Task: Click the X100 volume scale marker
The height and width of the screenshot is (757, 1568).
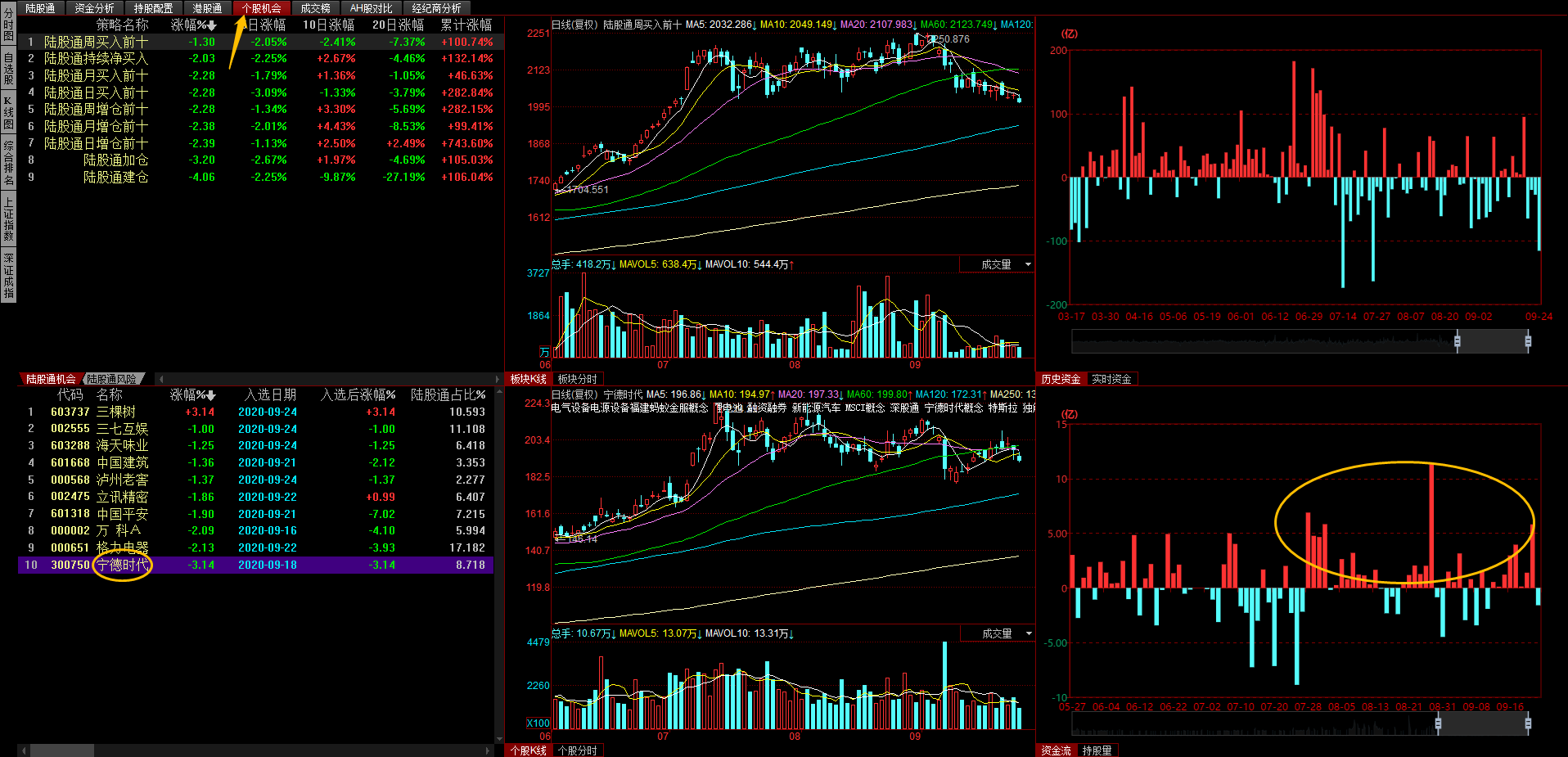Action: tap(538, 723)
